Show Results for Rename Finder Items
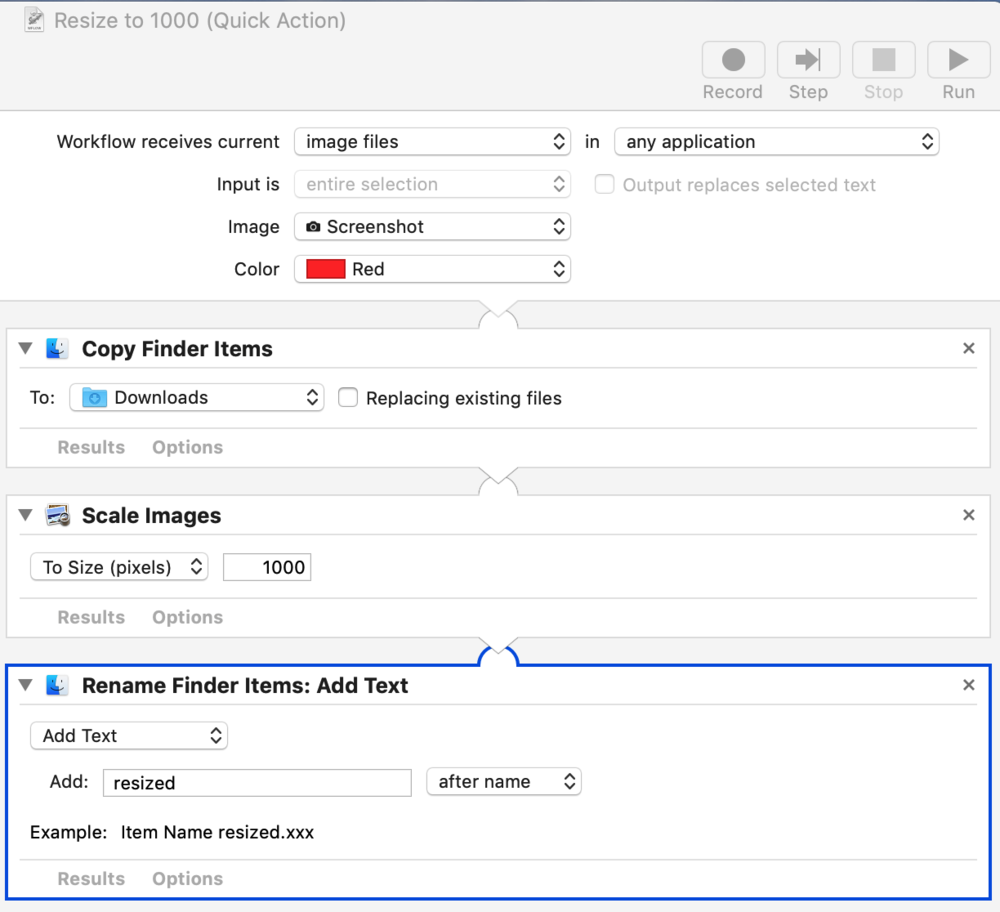Image resolution: width=1000 pixels, height=912 pixels. click(91, 879)
